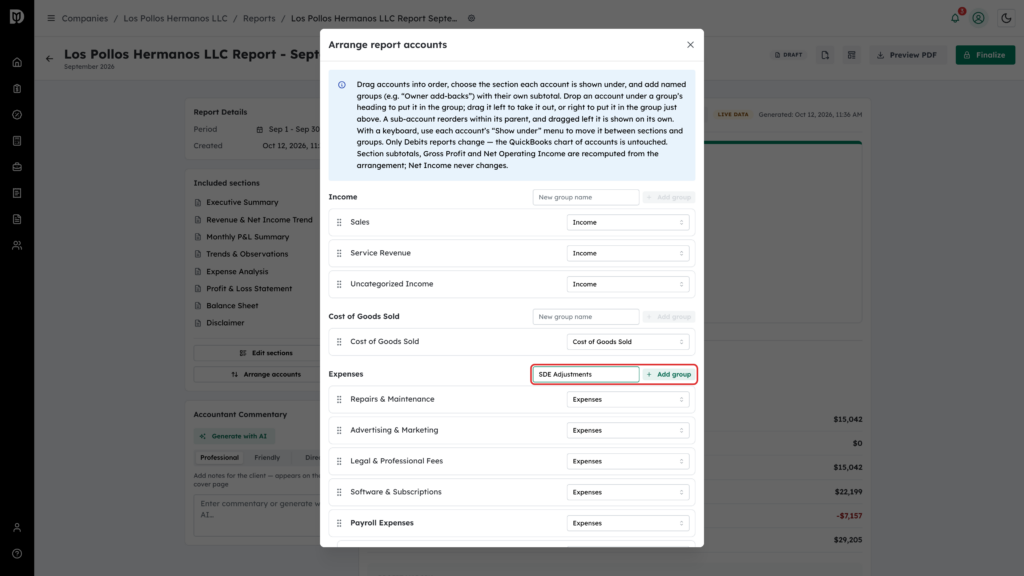Click the app logo in the sidebar
Image resolution: width=1024 pixels, height=576 pixels.
pos(17,16)
